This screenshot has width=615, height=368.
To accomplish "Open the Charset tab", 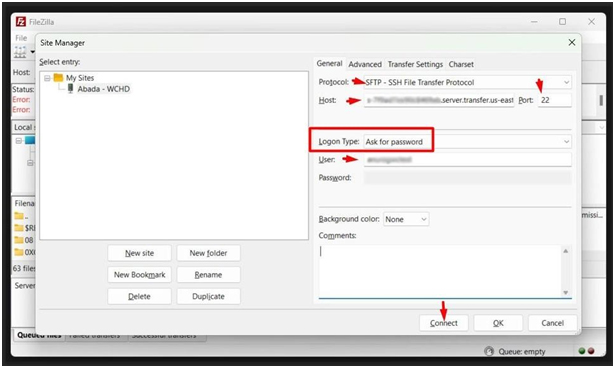I will [x=461, y=64].
